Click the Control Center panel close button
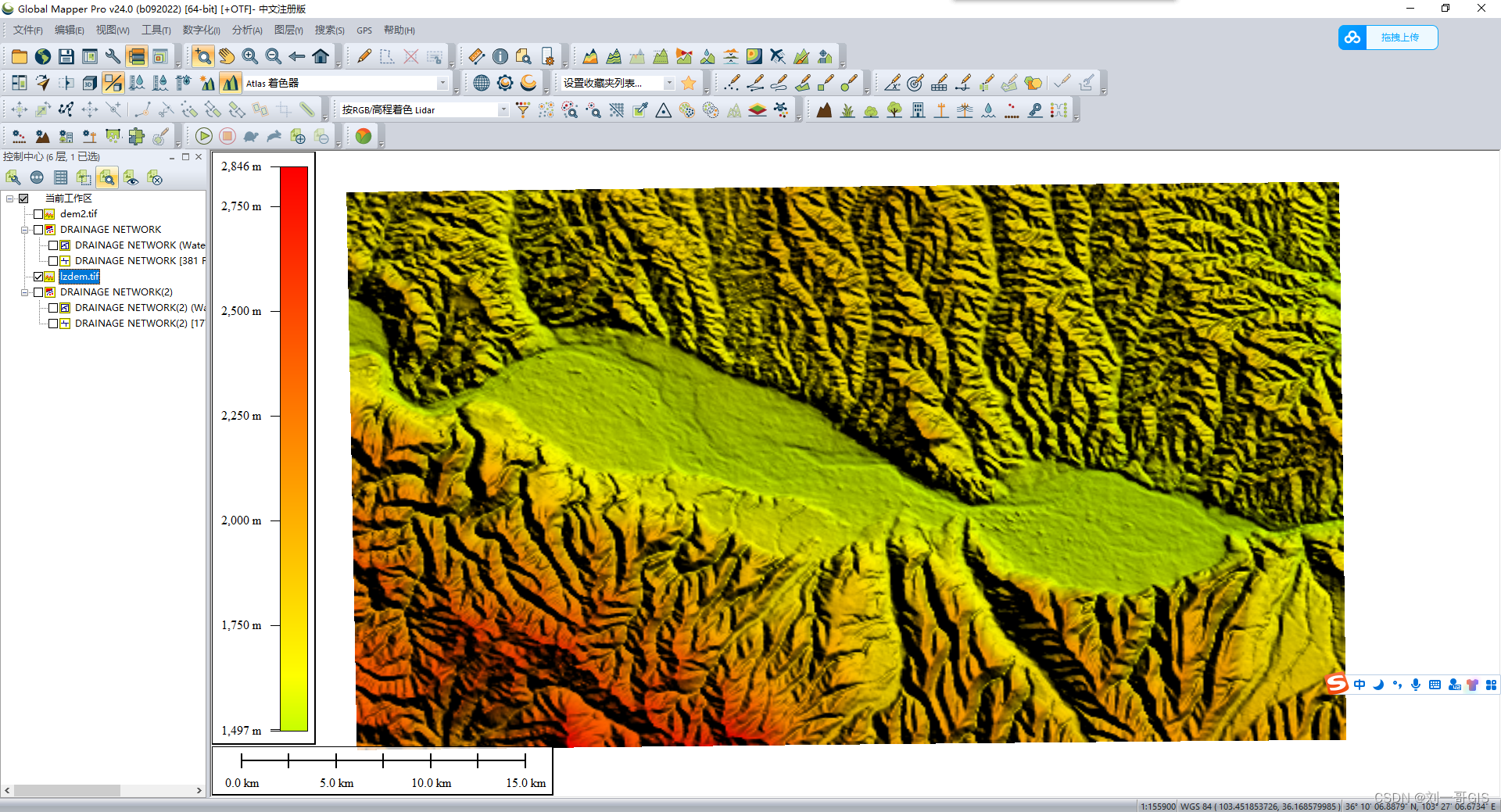The width and height of the screenshot is (1501, 812). point(199,157)
